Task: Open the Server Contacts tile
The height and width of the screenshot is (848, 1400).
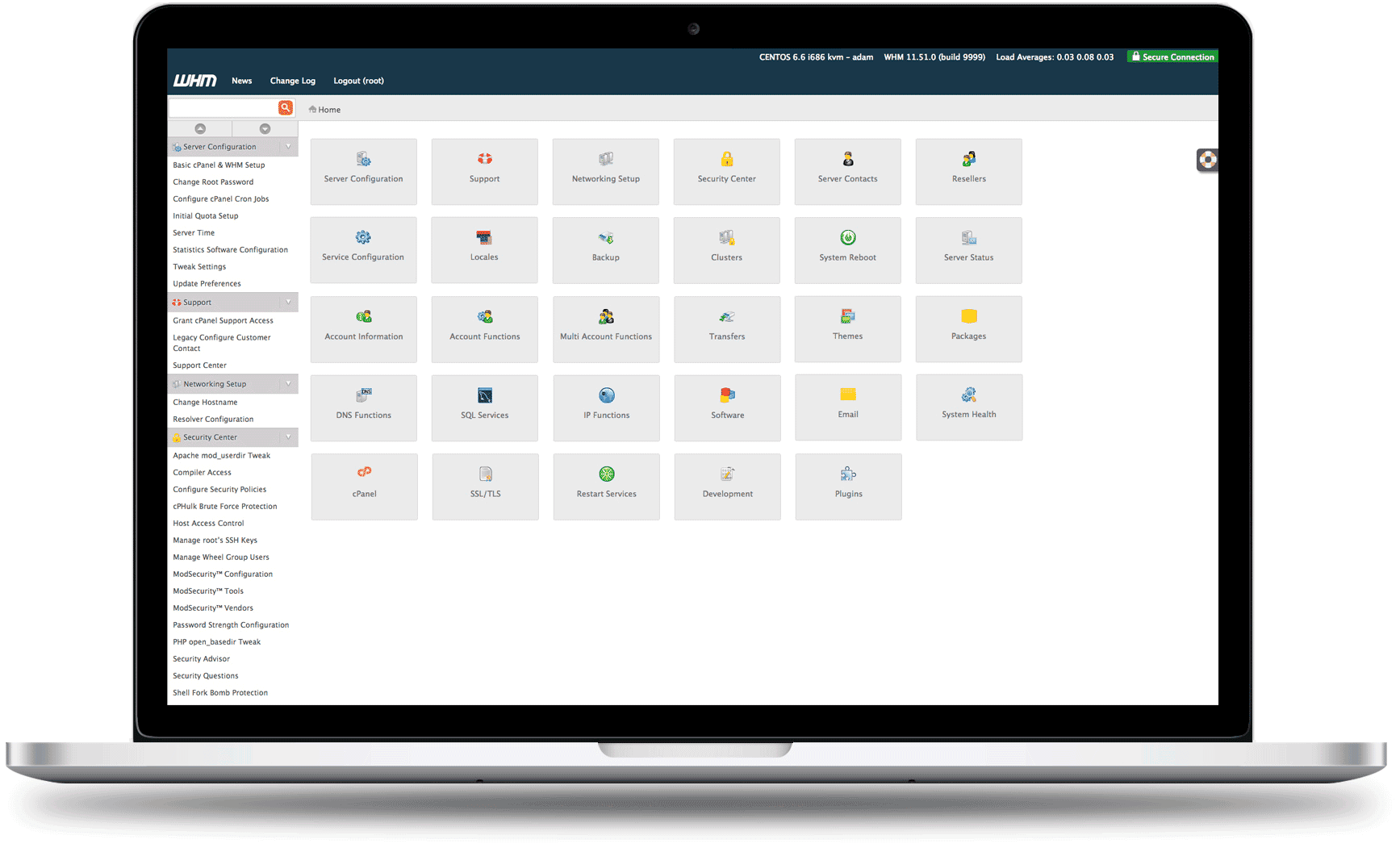Action: 847,171
